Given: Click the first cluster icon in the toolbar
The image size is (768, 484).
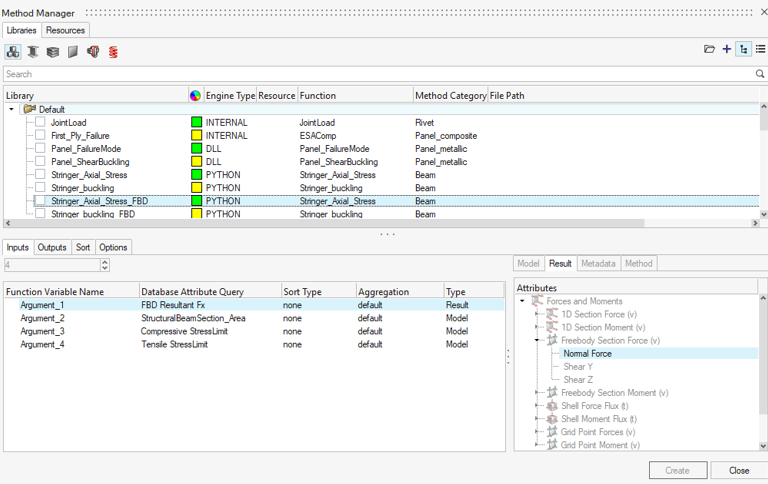Looking at the screenshot, I should point(13,51).
